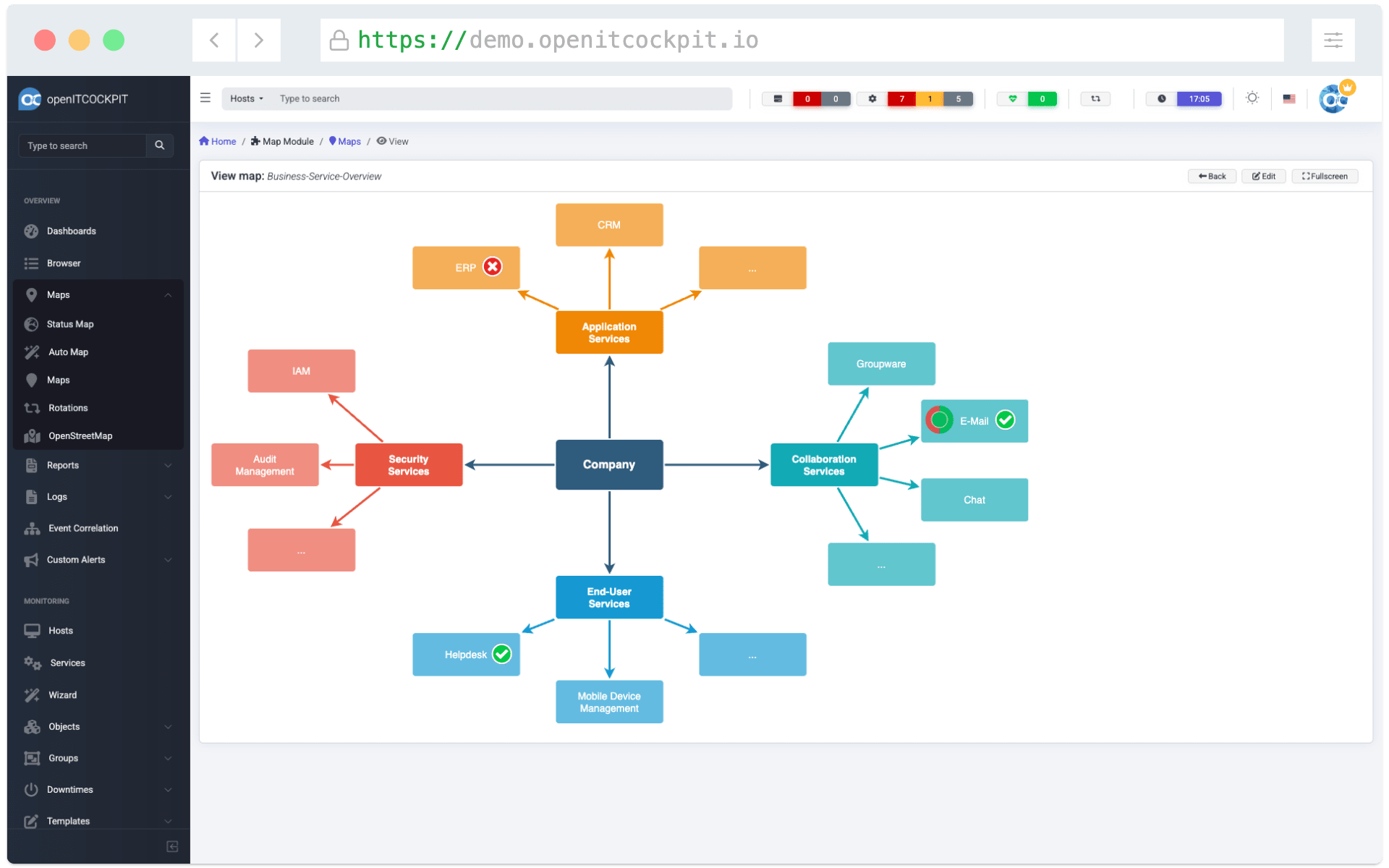Open language selector US flag

point(1289,99)
